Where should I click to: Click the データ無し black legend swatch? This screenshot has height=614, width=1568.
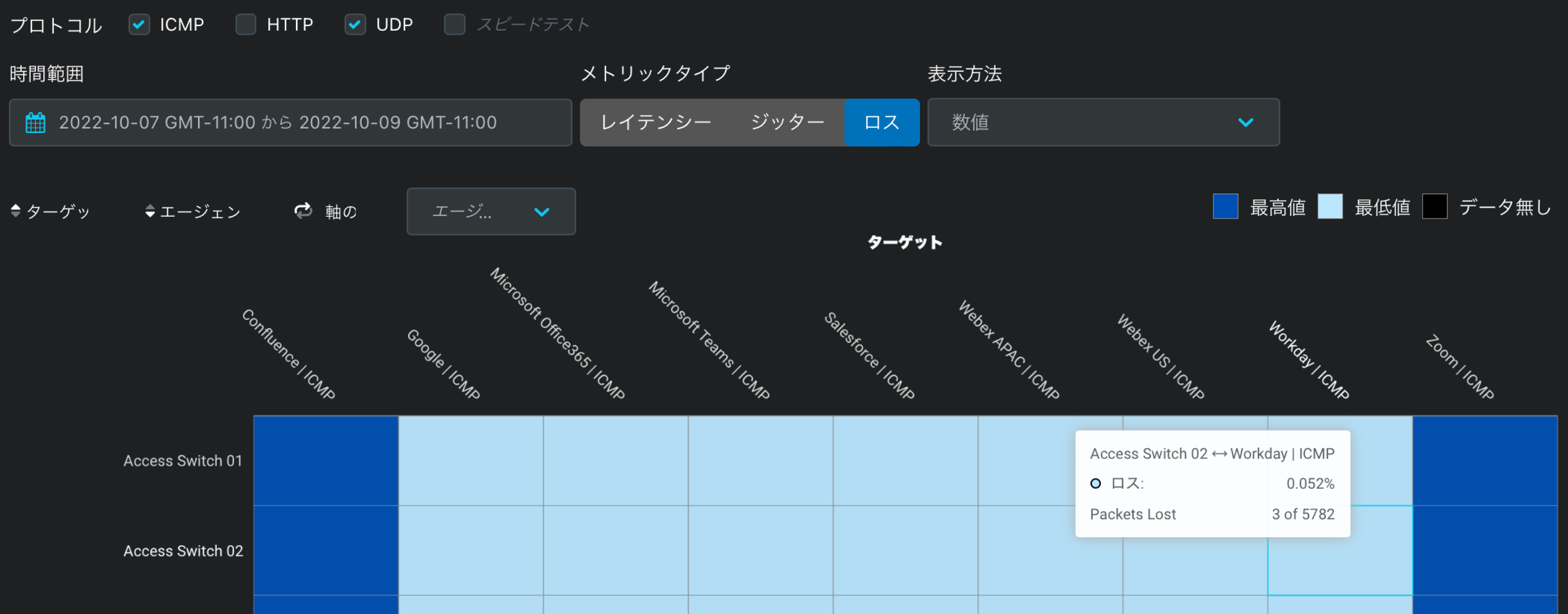pos(1435,206)
